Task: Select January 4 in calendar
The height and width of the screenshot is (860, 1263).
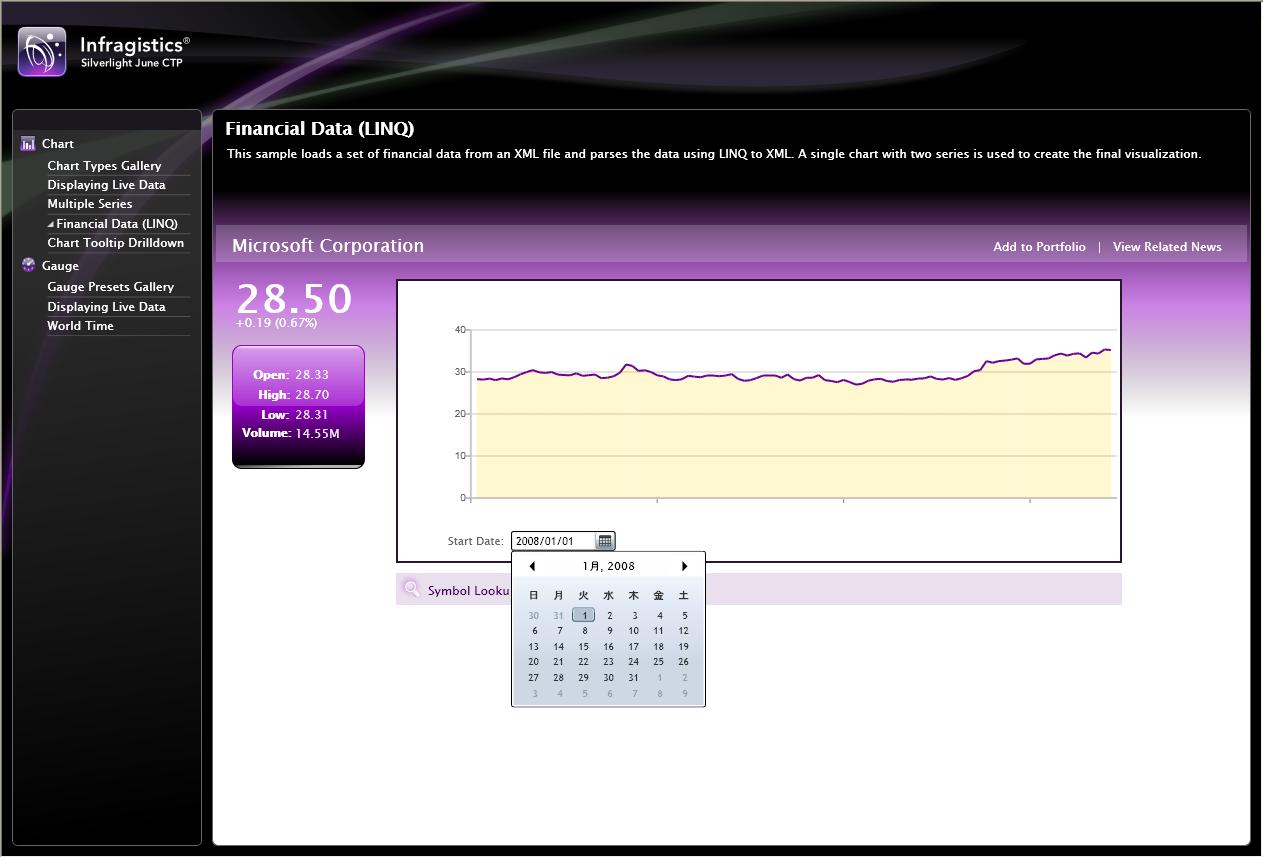Action: [659, 616]
